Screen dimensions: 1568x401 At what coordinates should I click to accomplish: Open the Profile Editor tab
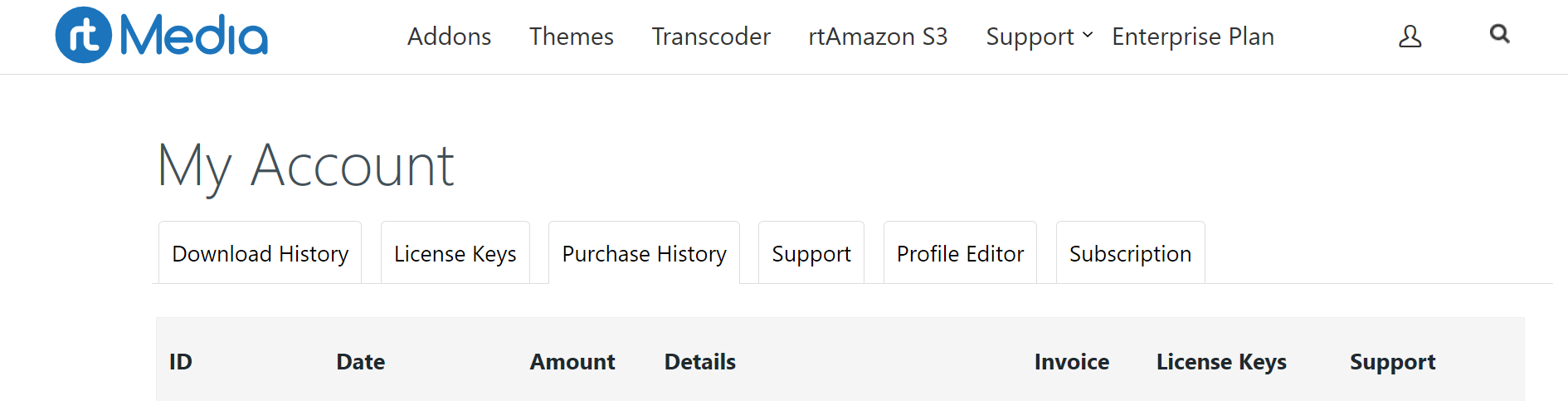[x=960, y=253]
